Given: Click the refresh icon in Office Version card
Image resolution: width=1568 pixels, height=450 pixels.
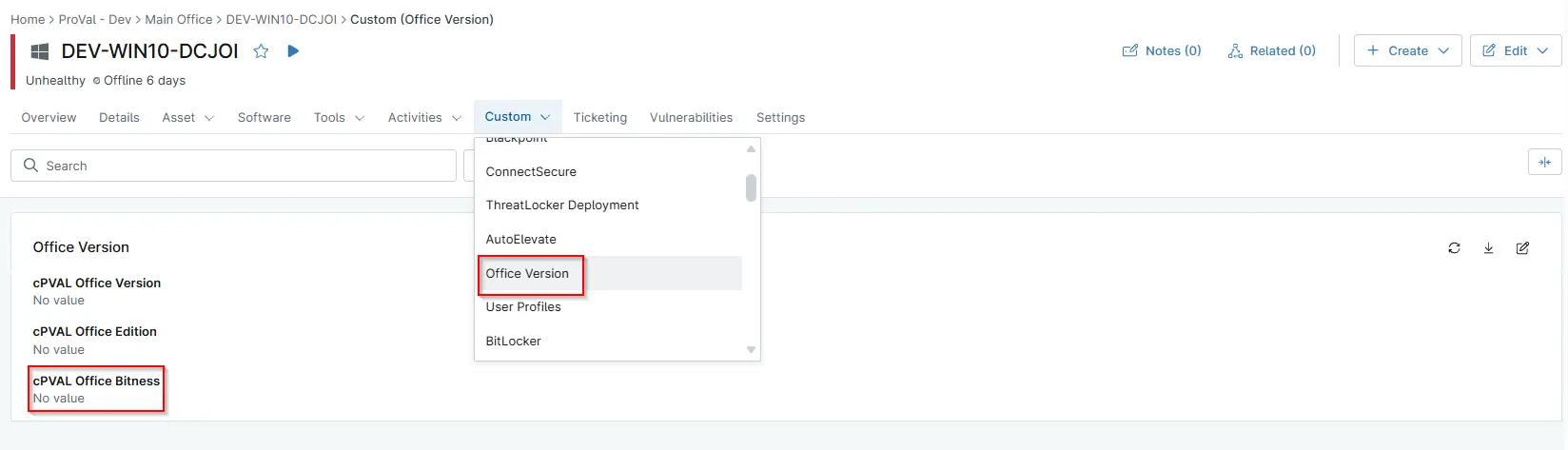Looking at the screenshot, I should tap(1454, 248).
